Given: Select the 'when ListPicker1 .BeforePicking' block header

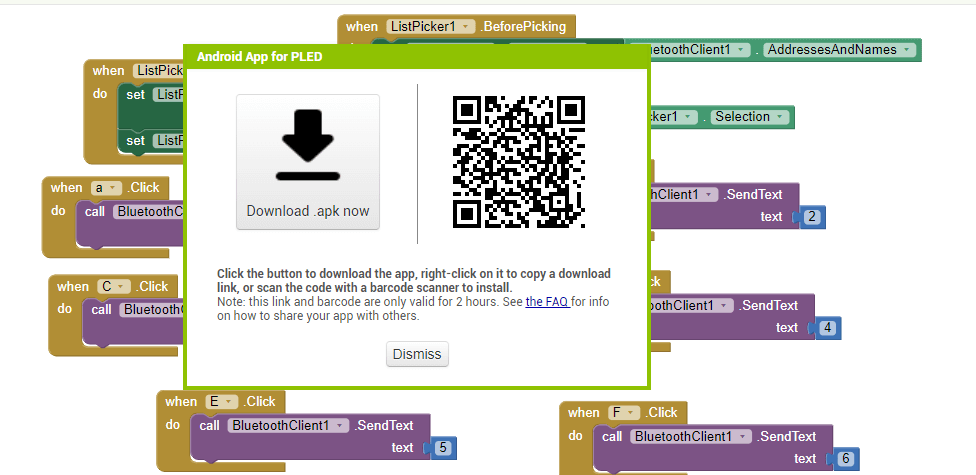Looking at the screenshot, I should (457, 27).
